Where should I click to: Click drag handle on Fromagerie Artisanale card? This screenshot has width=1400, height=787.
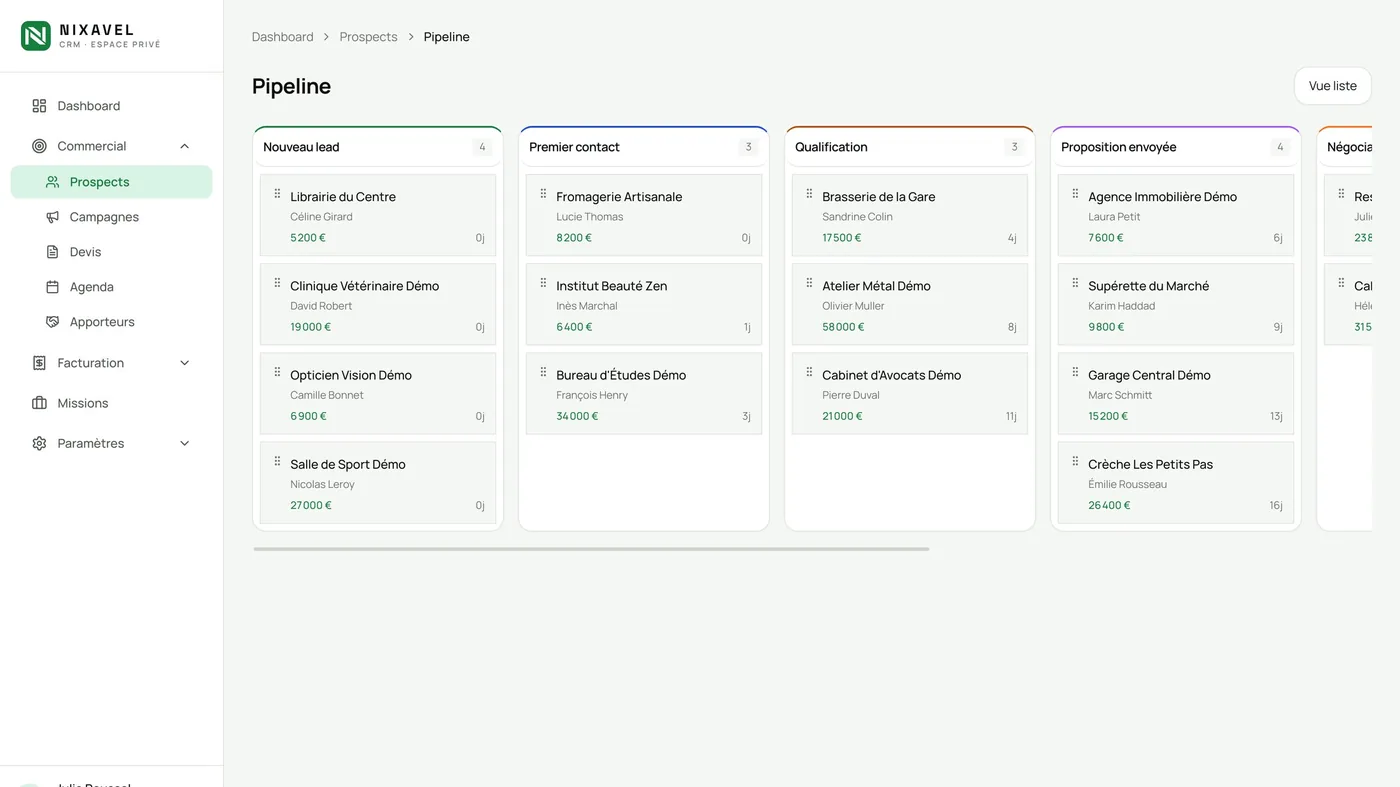tap(543, 194)
